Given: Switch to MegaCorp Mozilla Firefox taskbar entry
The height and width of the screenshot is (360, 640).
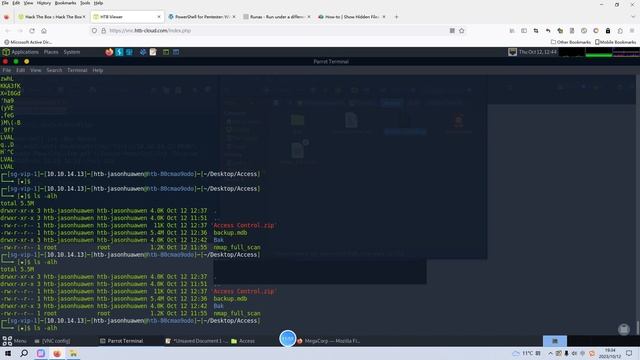Looking at the screenshot, I should tap(329, 341).
